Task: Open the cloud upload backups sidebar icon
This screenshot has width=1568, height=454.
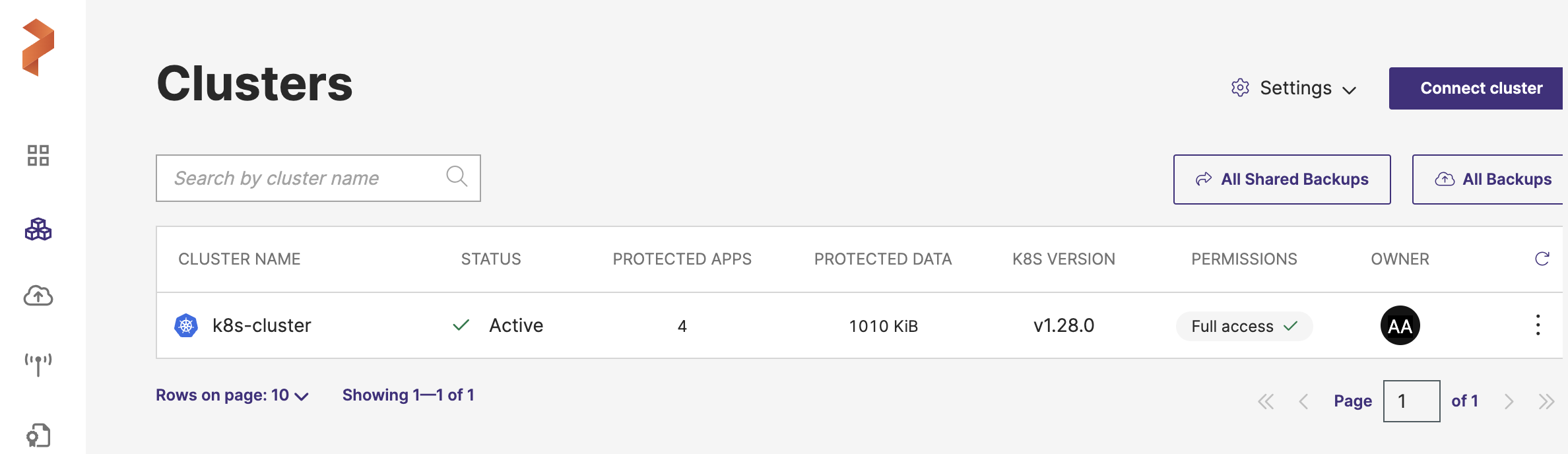Action: [x=38, y=296]
